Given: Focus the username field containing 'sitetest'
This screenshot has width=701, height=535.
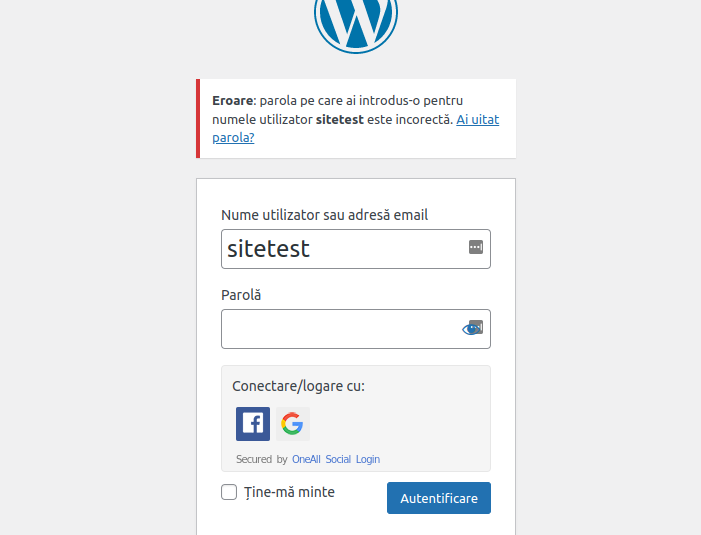Looking at the screenshot, I should (x=356, y=249).
